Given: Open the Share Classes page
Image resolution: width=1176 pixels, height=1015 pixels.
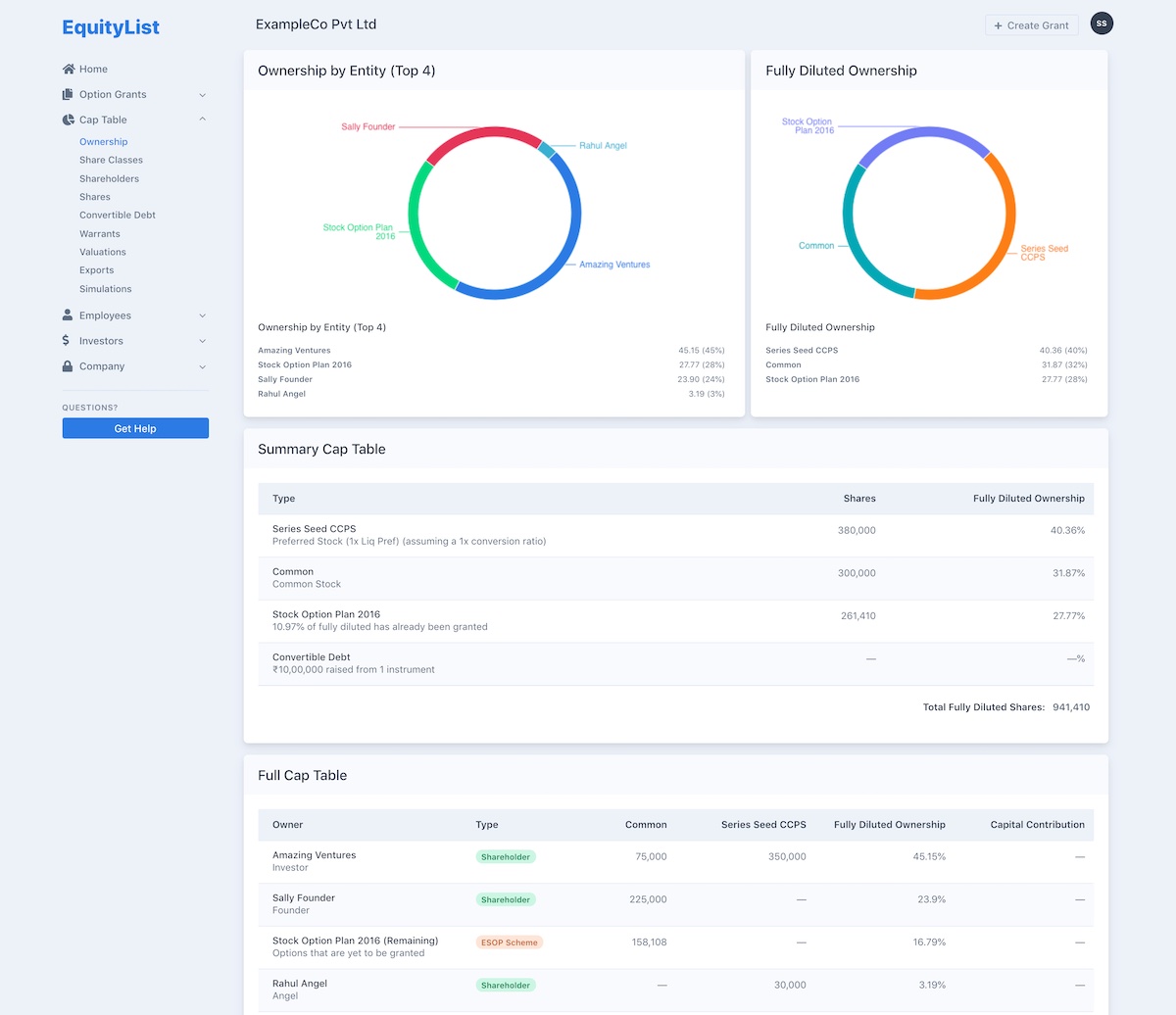Looking at the screenshot, I should click(111, 160).
